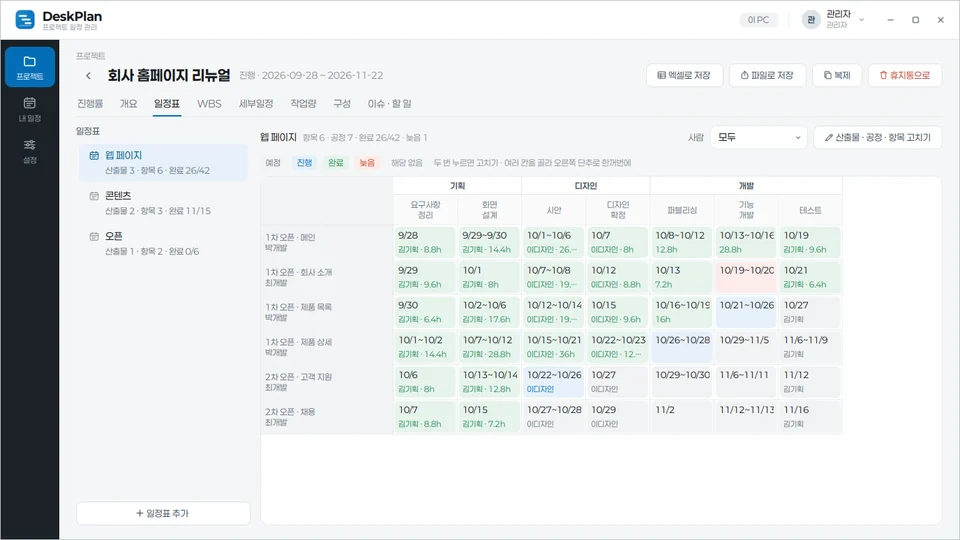Select the 11/6~11/9 테스트 cell
Screen dimensions: 960x540
(x=810, y=347)
